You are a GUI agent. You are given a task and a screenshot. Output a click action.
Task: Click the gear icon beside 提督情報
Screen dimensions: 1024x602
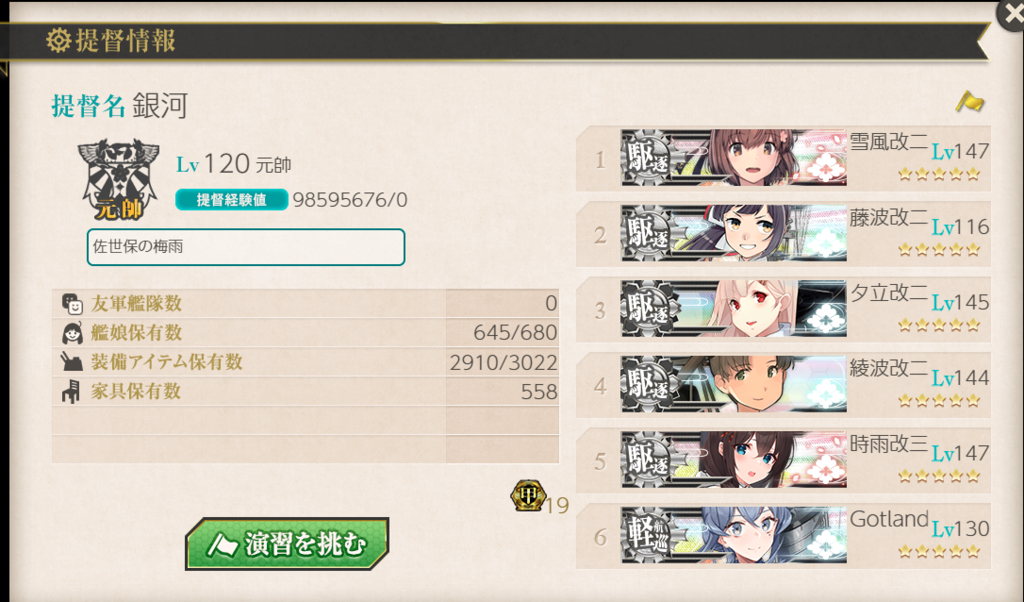pos(59,40)
